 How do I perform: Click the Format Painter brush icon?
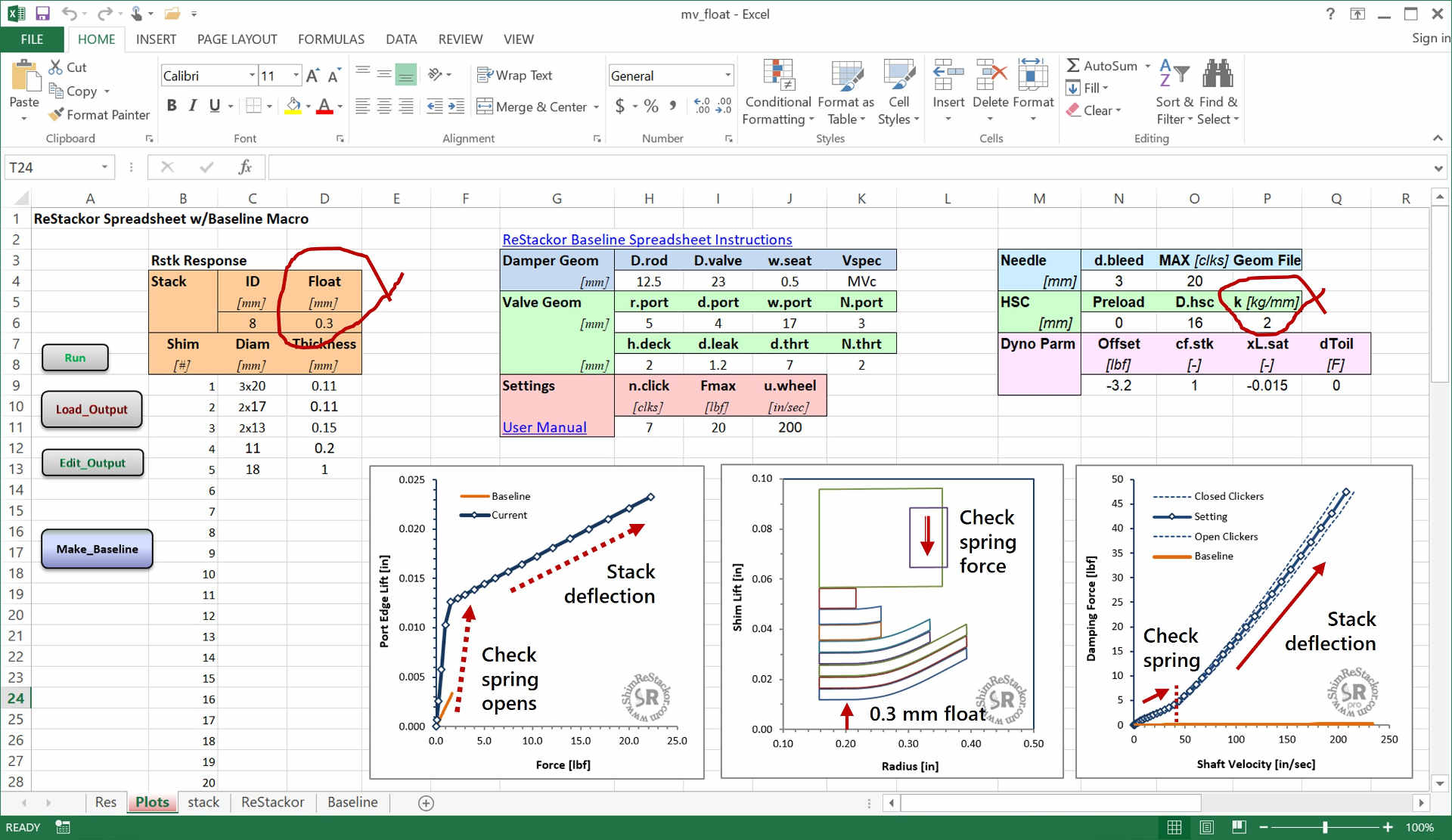click(55, 115)
